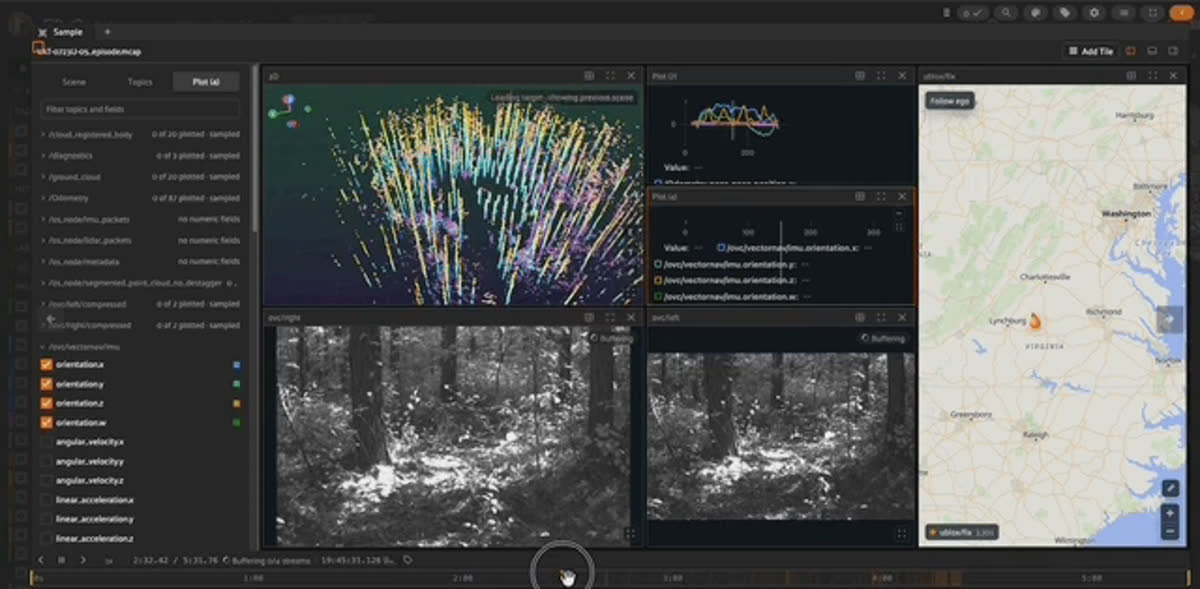
Task: Click the Filter topics and fields box
Action: pos(140,109)
